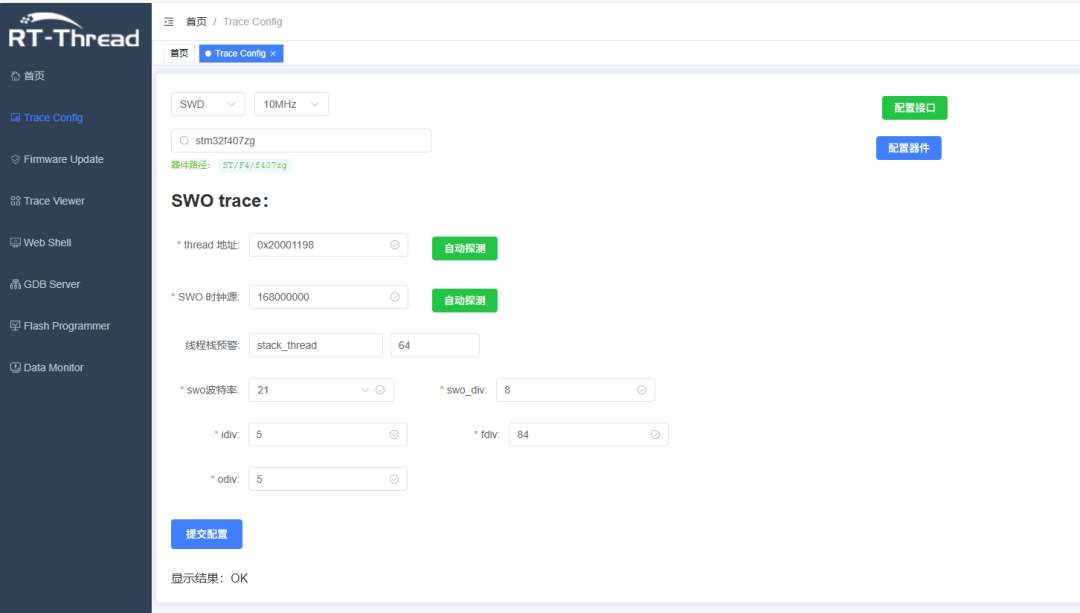Click the device search magnifier icon
The height and width of the screenshot is (613, 1080).
(185, 141)
